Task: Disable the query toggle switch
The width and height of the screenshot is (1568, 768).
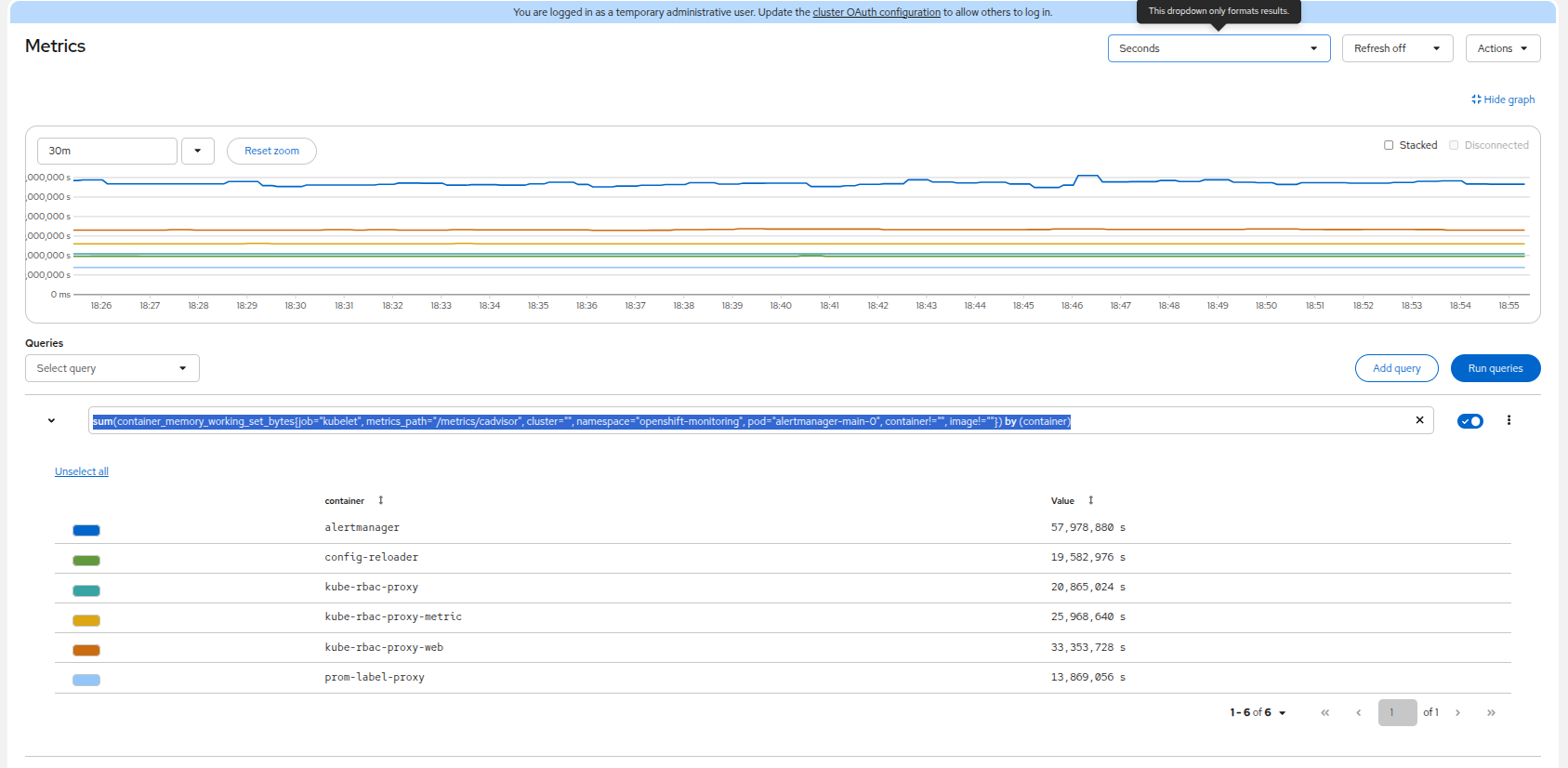Action: coord(1470,421)
